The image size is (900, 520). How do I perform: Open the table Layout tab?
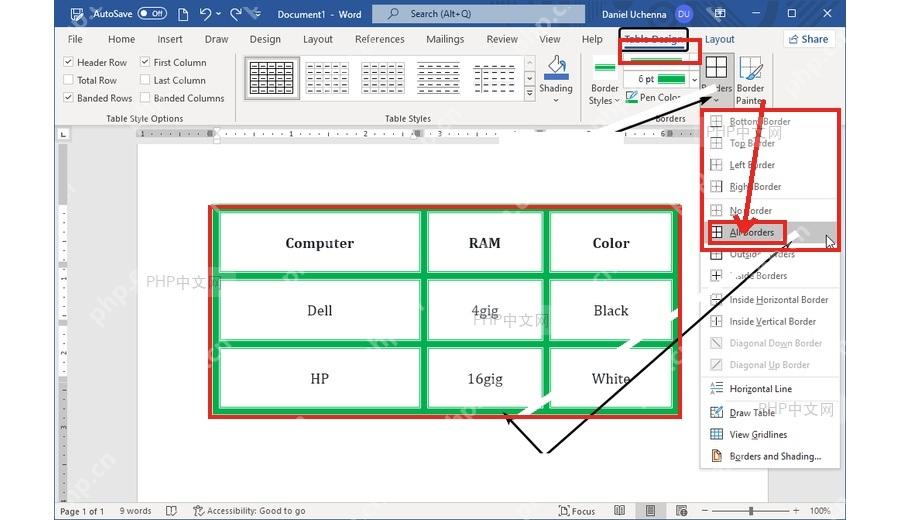719,39
